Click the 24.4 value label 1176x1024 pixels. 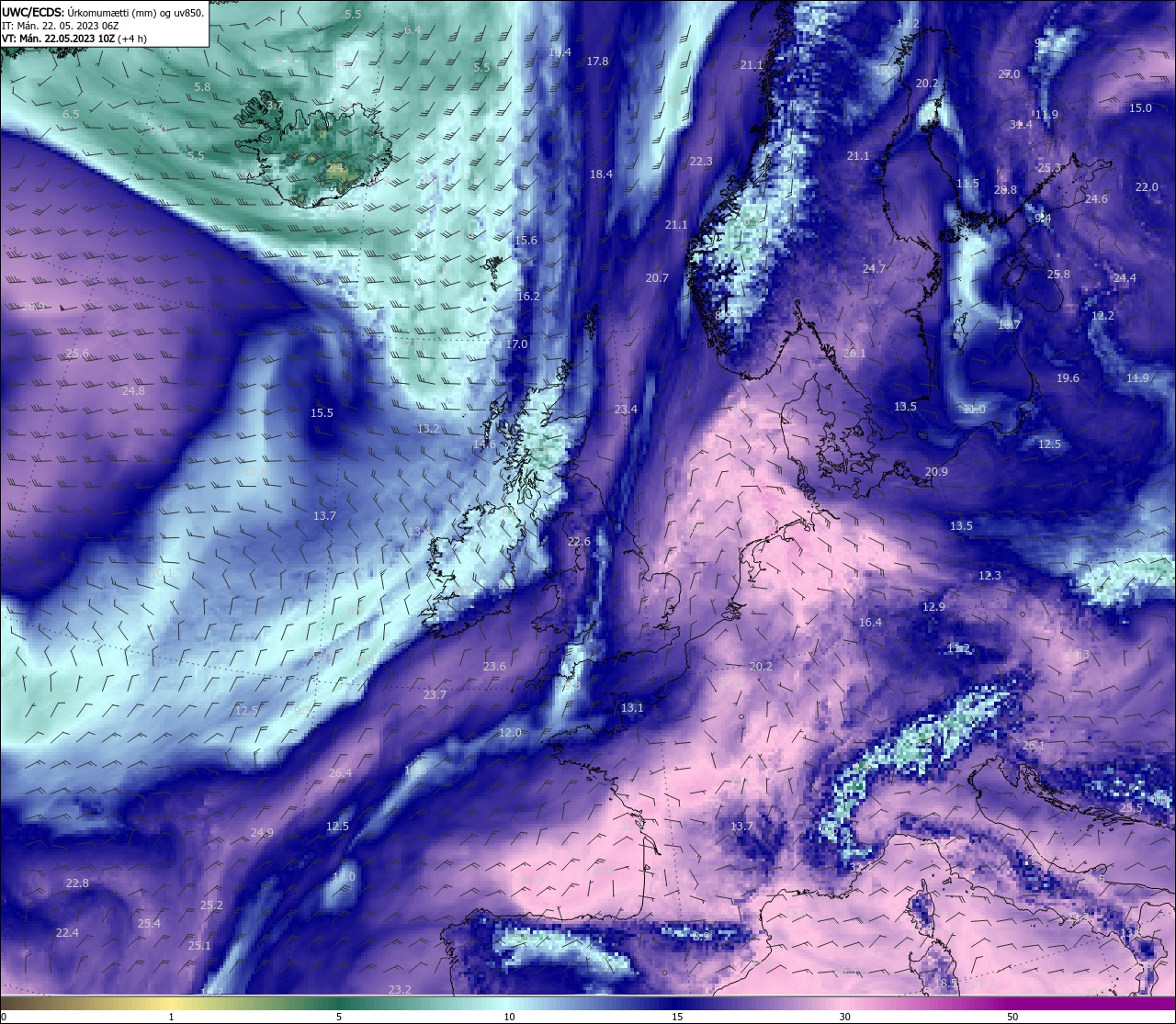point(1125,278)
